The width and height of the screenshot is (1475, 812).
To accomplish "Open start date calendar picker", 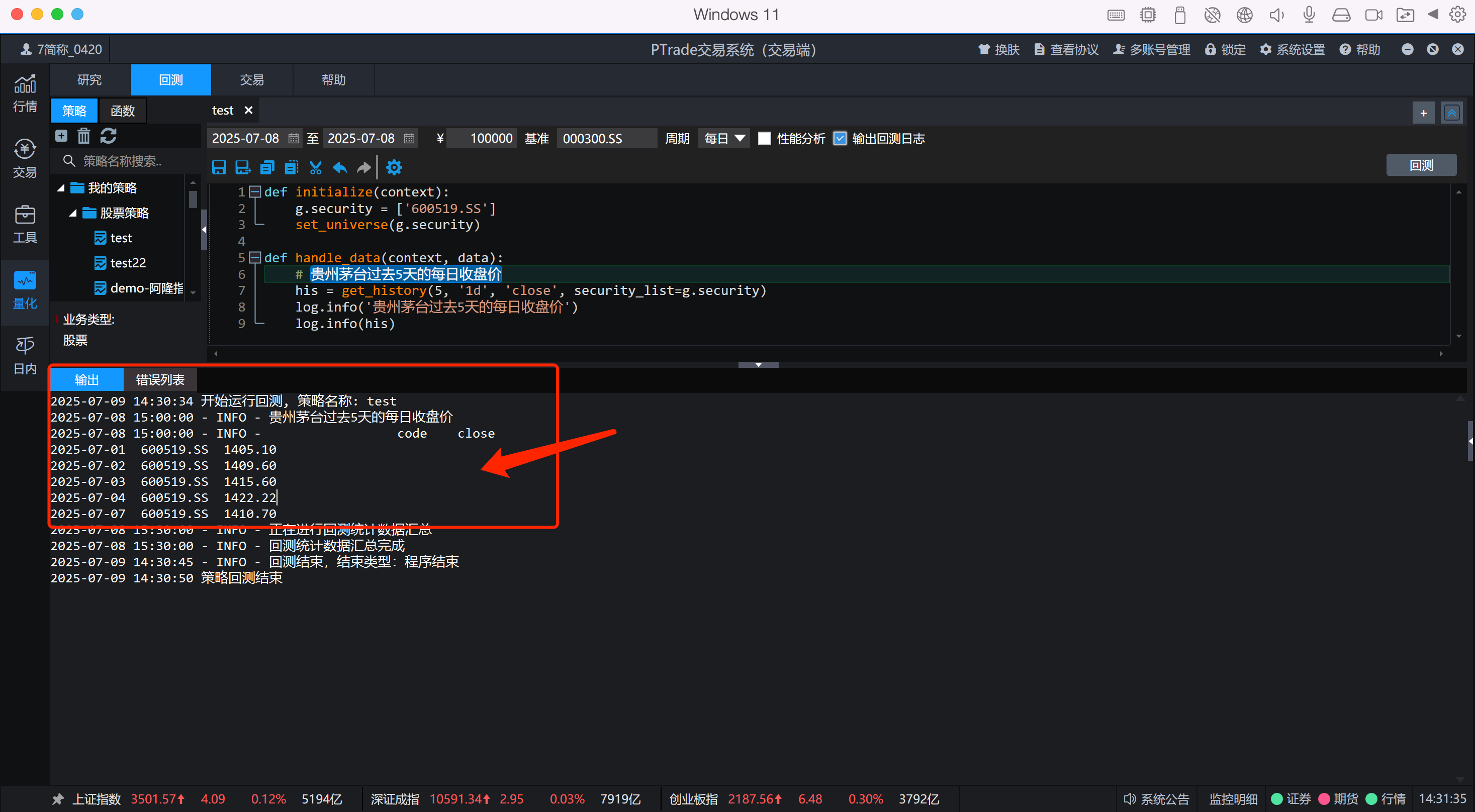I will (x=293, y=139).
